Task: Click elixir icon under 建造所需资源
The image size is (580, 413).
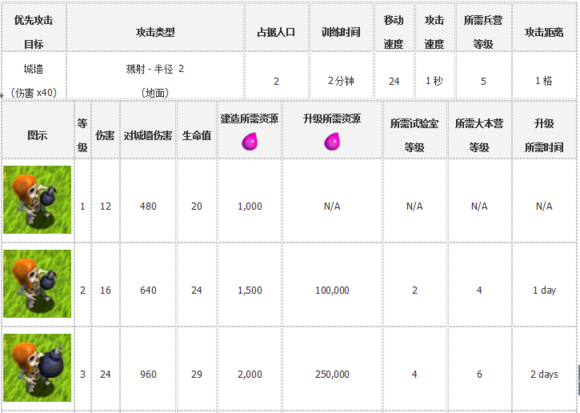Action: [250, 142]
